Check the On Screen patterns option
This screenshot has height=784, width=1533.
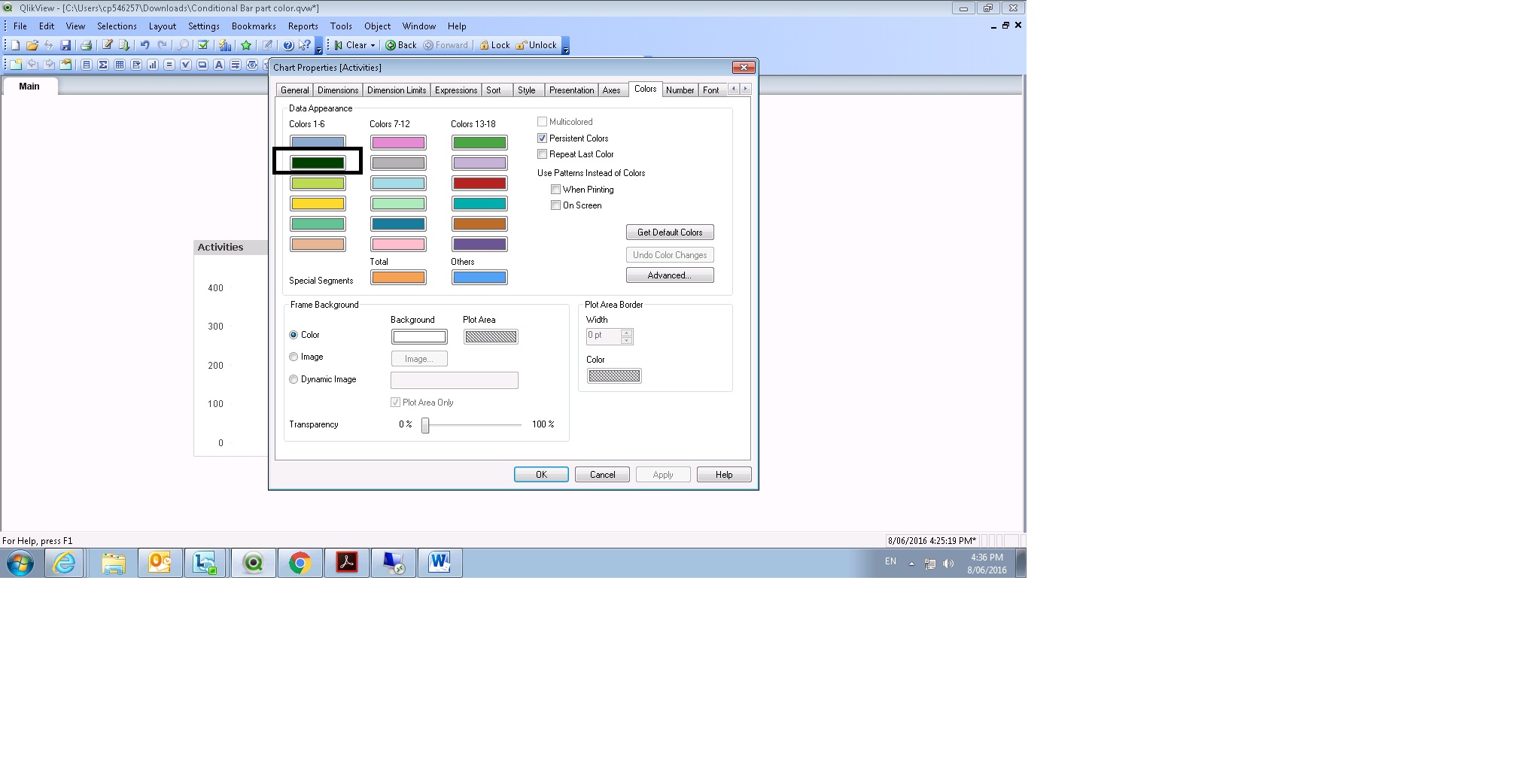pyautogui.click(x=555, y=205)
